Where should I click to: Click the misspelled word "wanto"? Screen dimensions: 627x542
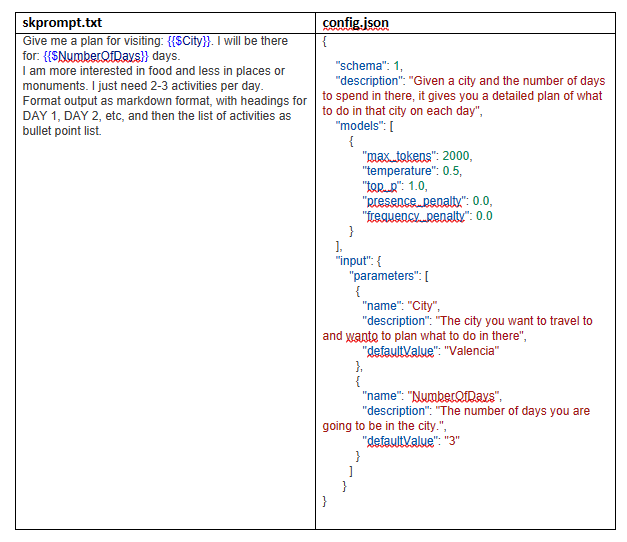click(x=361, y=336)
